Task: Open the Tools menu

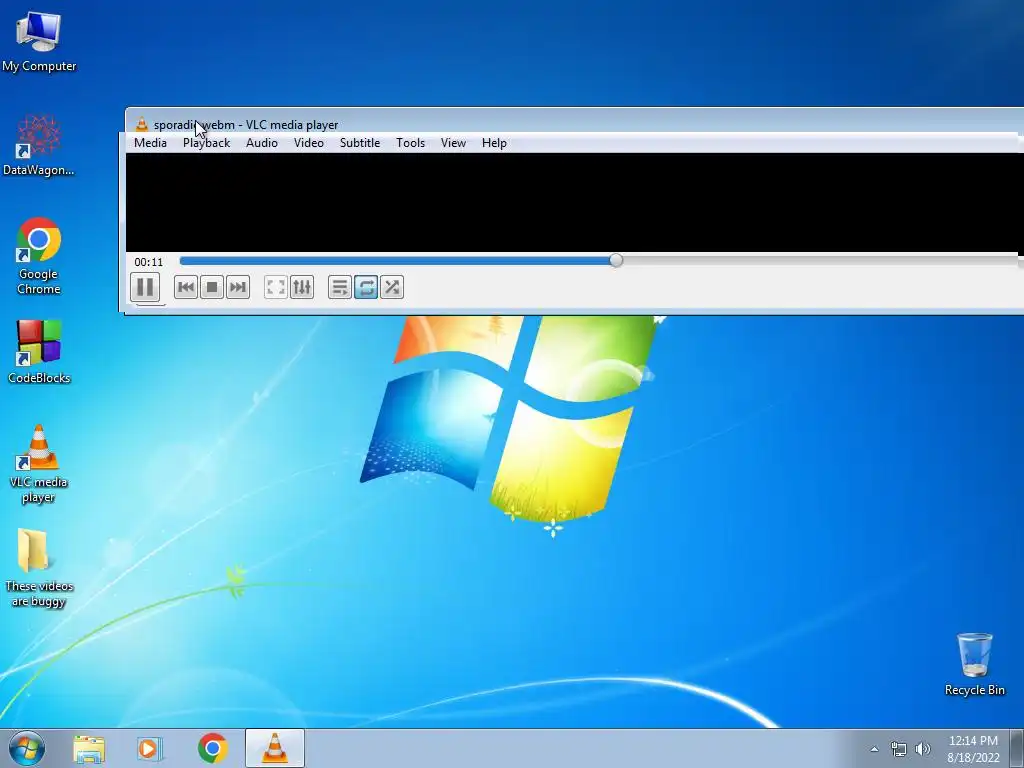Action: (x=411, y=143)
